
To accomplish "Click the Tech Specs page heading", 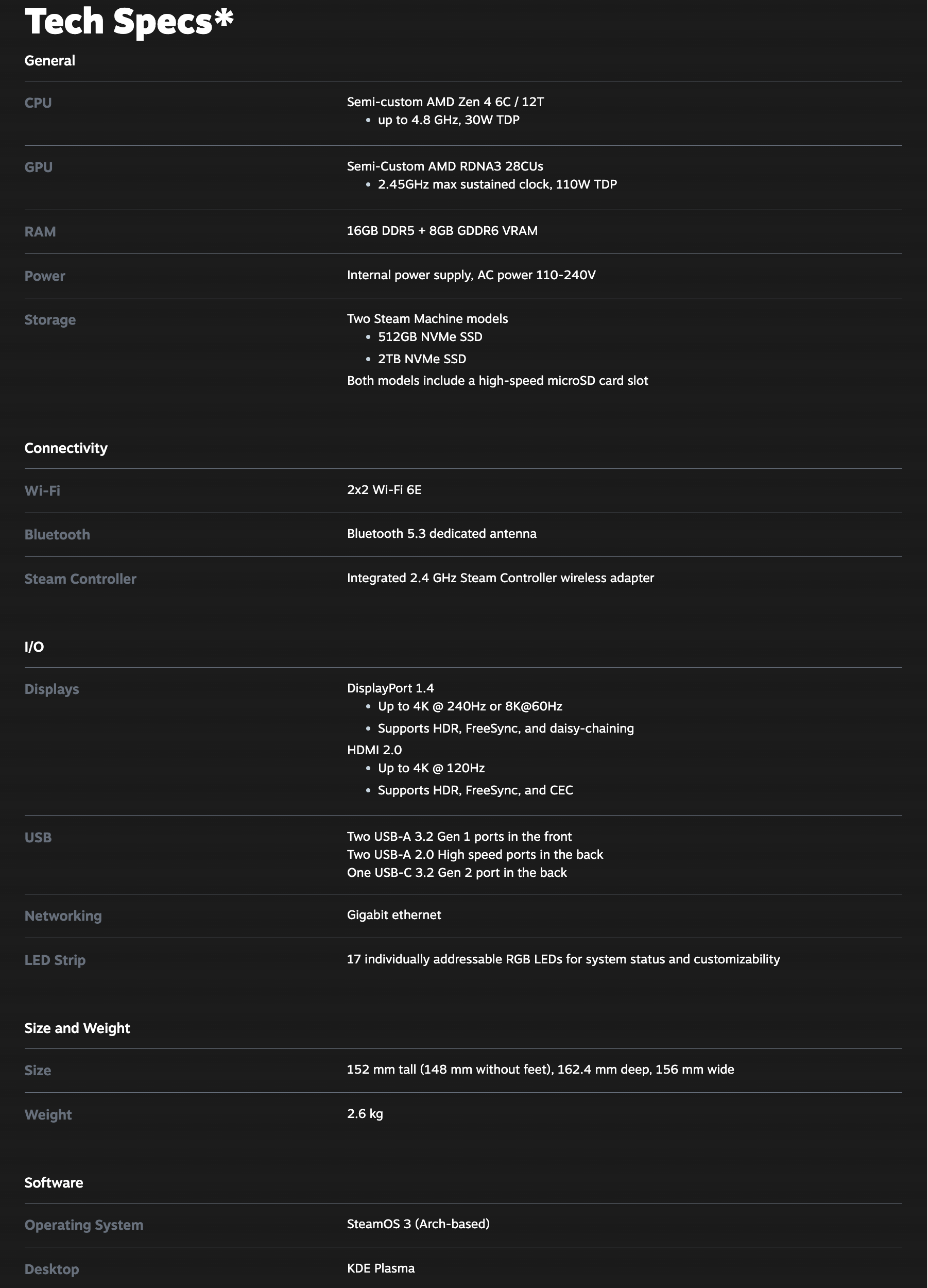I will pos(129,22).
